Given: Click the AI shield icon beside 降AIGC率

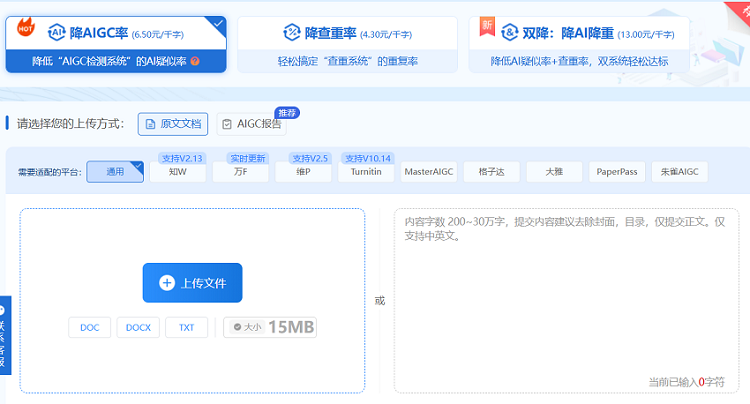Looking at the screenshot, I should tap(56, 32).
